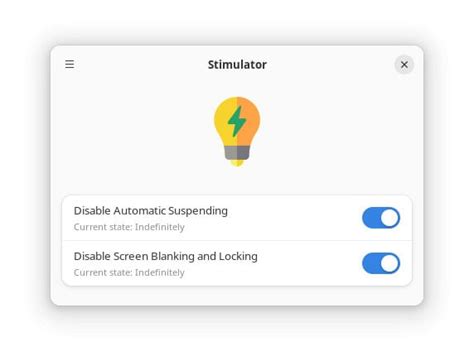
Task: Click "Current state: Indefinitely" under Automatic Suspending
Action: [x=129, y=227]
